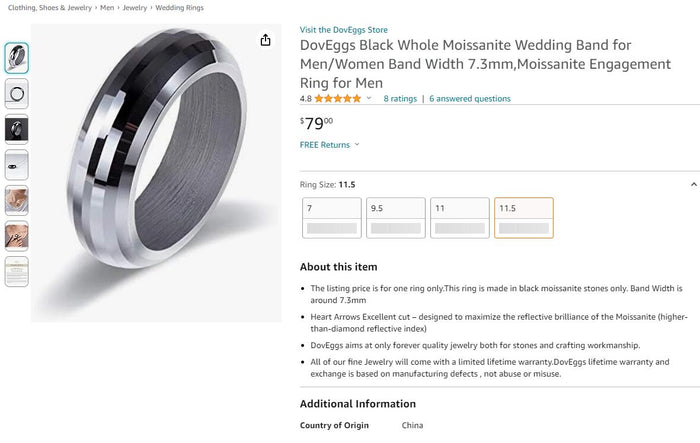Choose ring size 7
700x443 pixels.
pos(332,218)
